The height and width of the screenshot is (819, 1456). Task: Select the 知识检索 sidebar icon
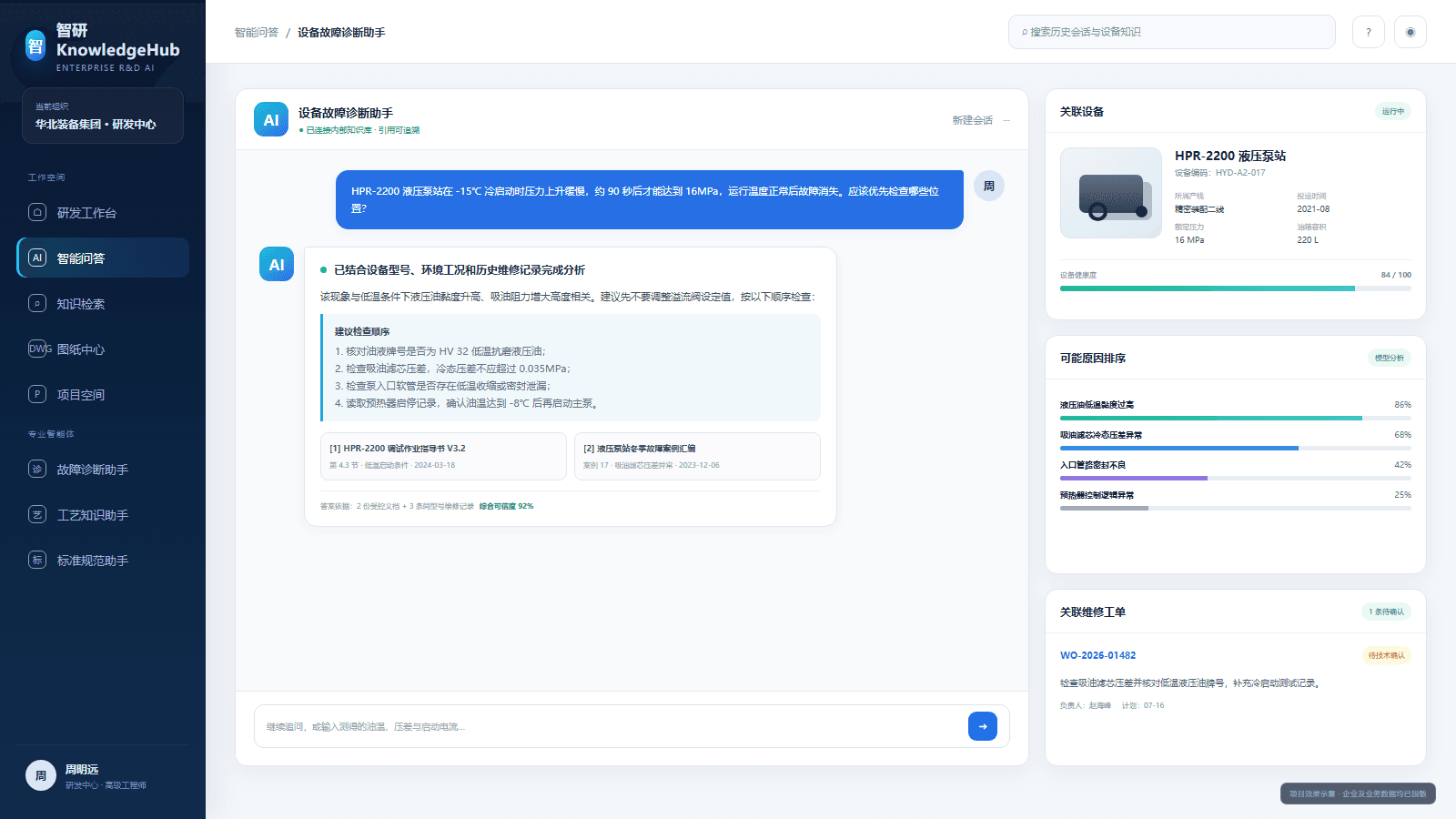[37, 303]
